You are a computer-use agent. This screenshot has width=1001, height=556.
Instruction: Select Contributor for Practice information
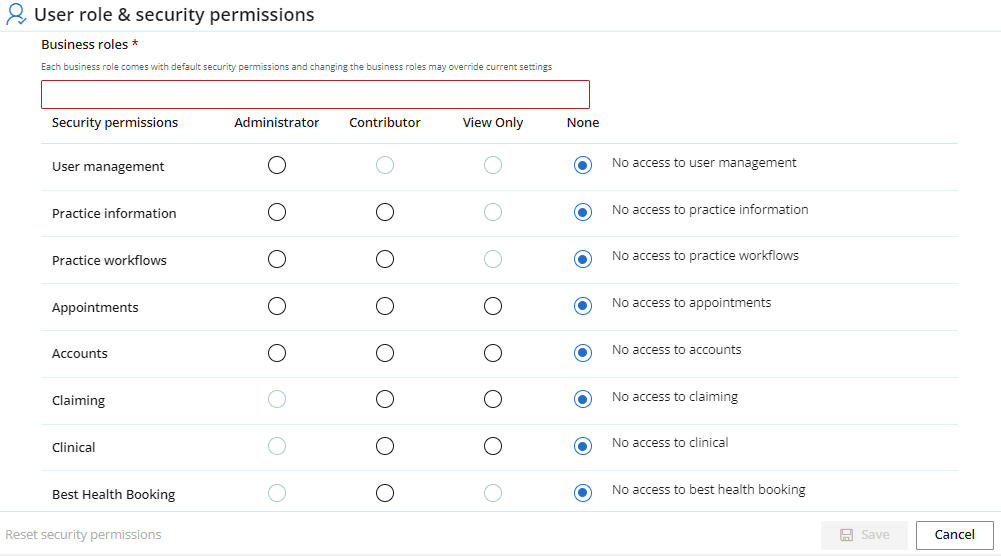384,212
